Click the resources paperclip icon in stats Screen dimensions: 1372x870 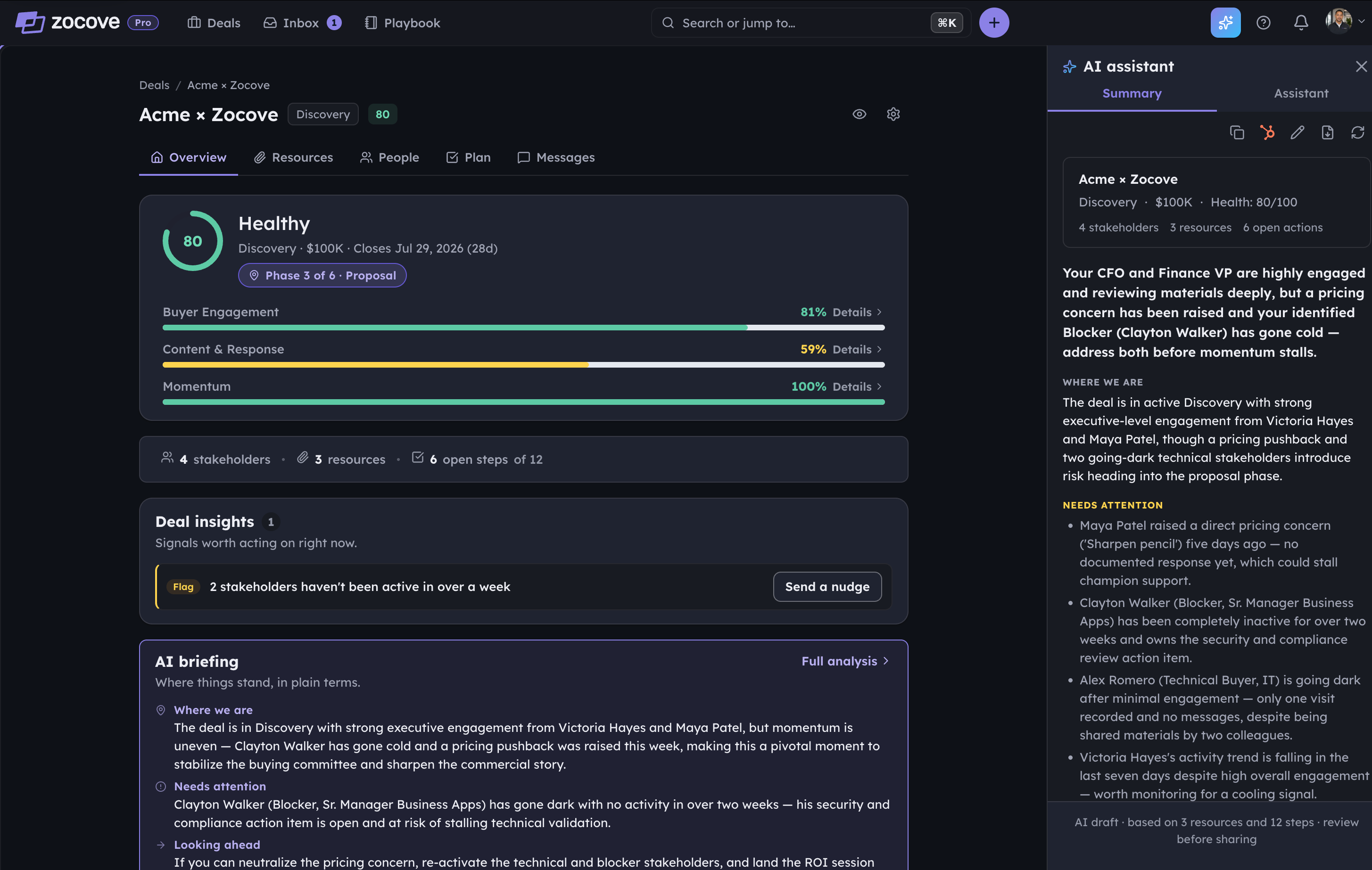click(x=303, y=457)
